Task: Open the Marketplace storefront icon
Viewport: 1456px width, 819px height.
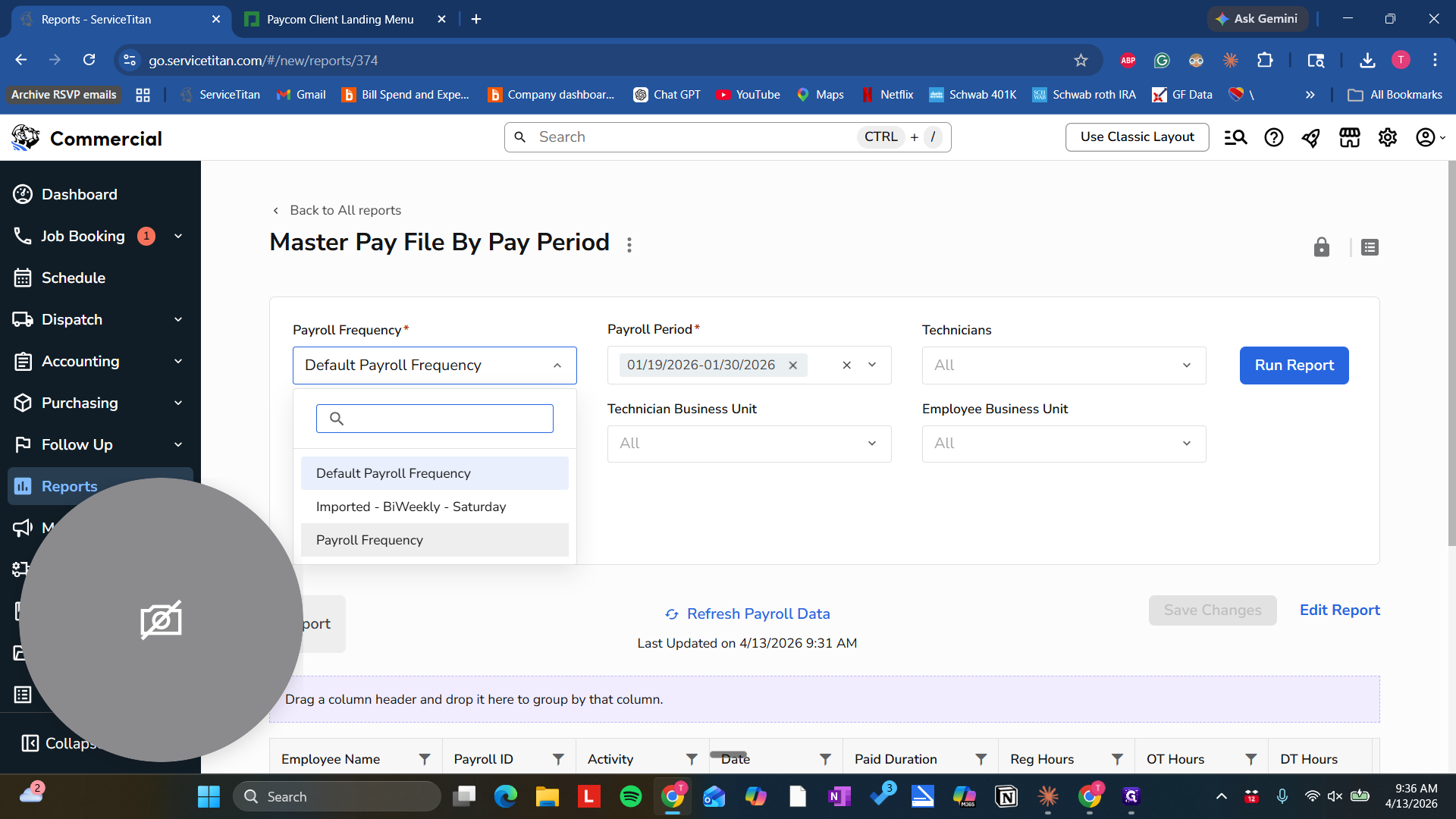Action: pos(1350,137)
